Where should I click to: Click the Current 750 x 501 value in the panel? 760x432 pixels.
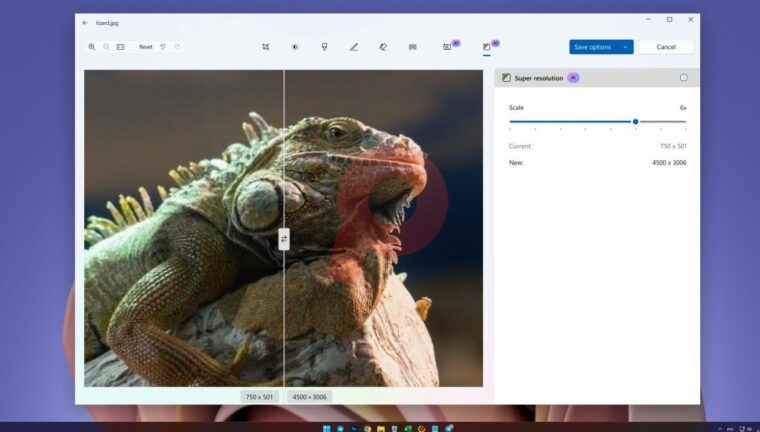tap(673, 146)
